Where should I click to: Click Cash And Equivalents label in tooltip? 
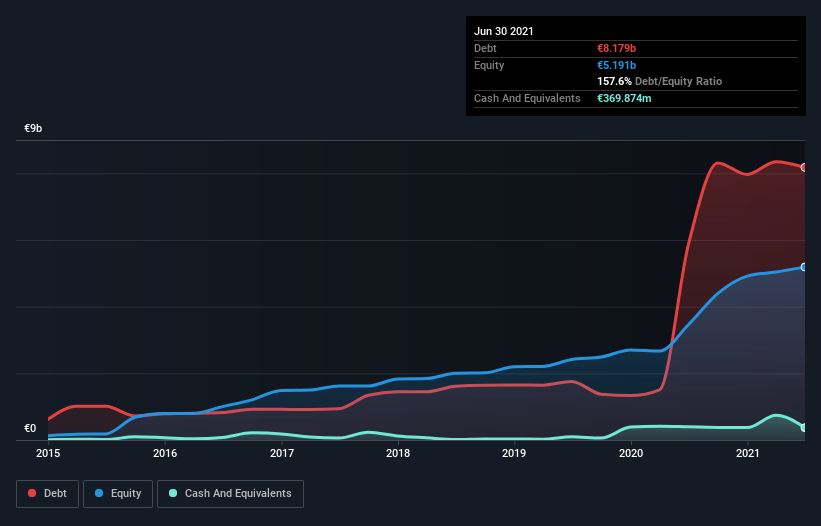click(527, 98)
